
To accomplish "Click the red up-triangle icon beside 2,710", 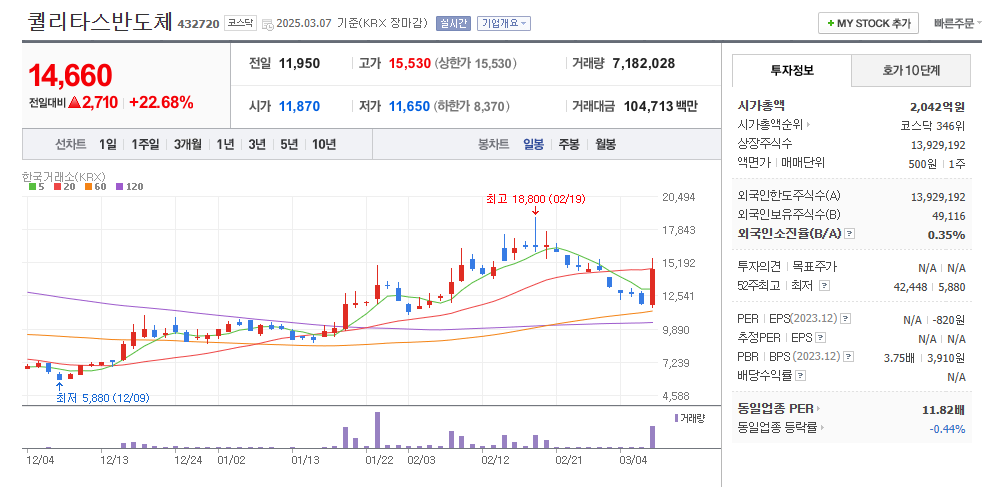I will [74, 102].
